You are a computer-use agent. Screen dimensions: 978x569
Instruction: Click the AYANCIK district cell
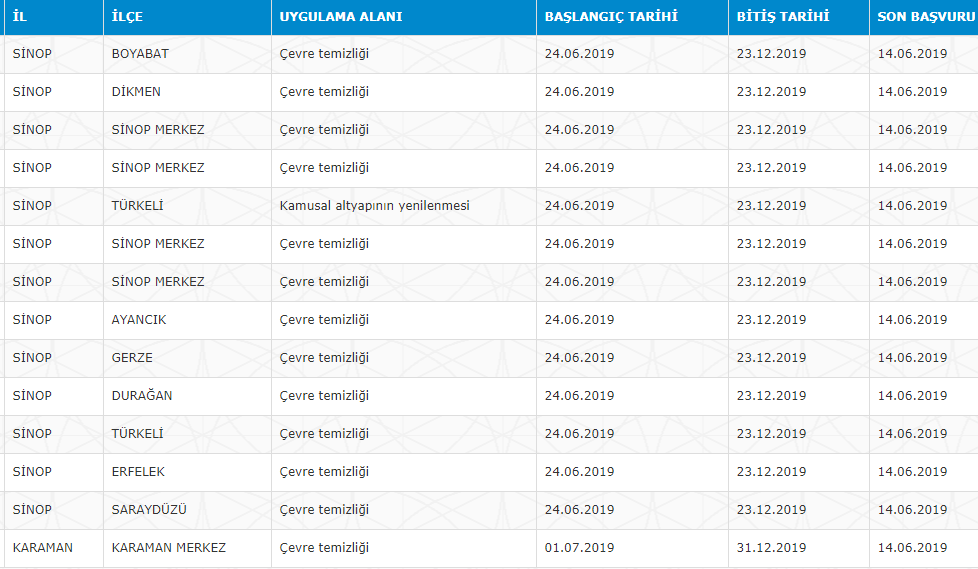click(x=139, y=320)
